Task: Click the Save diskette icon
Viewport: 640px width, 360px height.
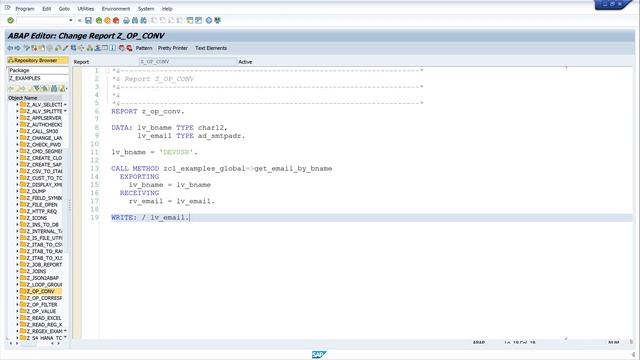Action: (88, 20)
